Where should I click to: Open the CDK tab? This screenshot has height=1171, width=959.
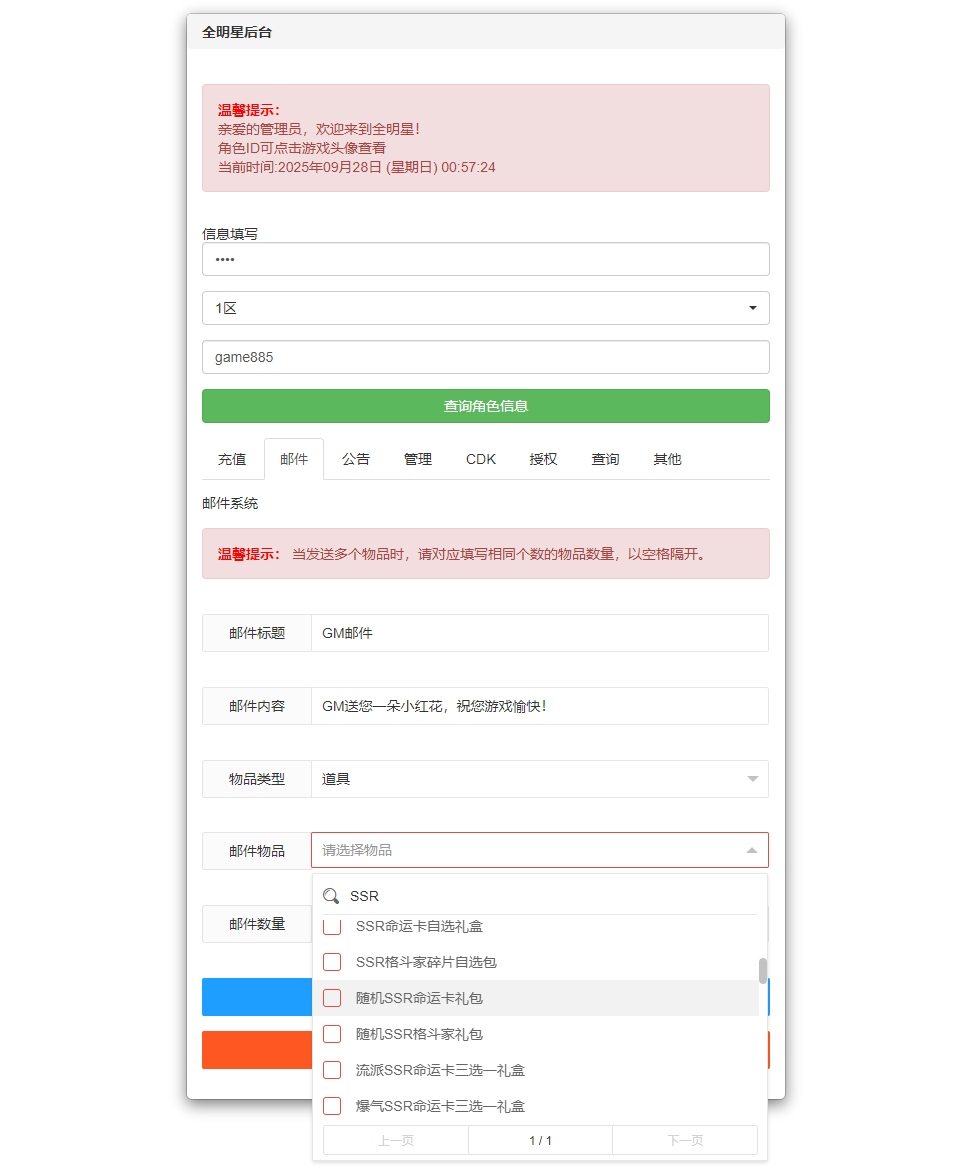coord(480,459)
